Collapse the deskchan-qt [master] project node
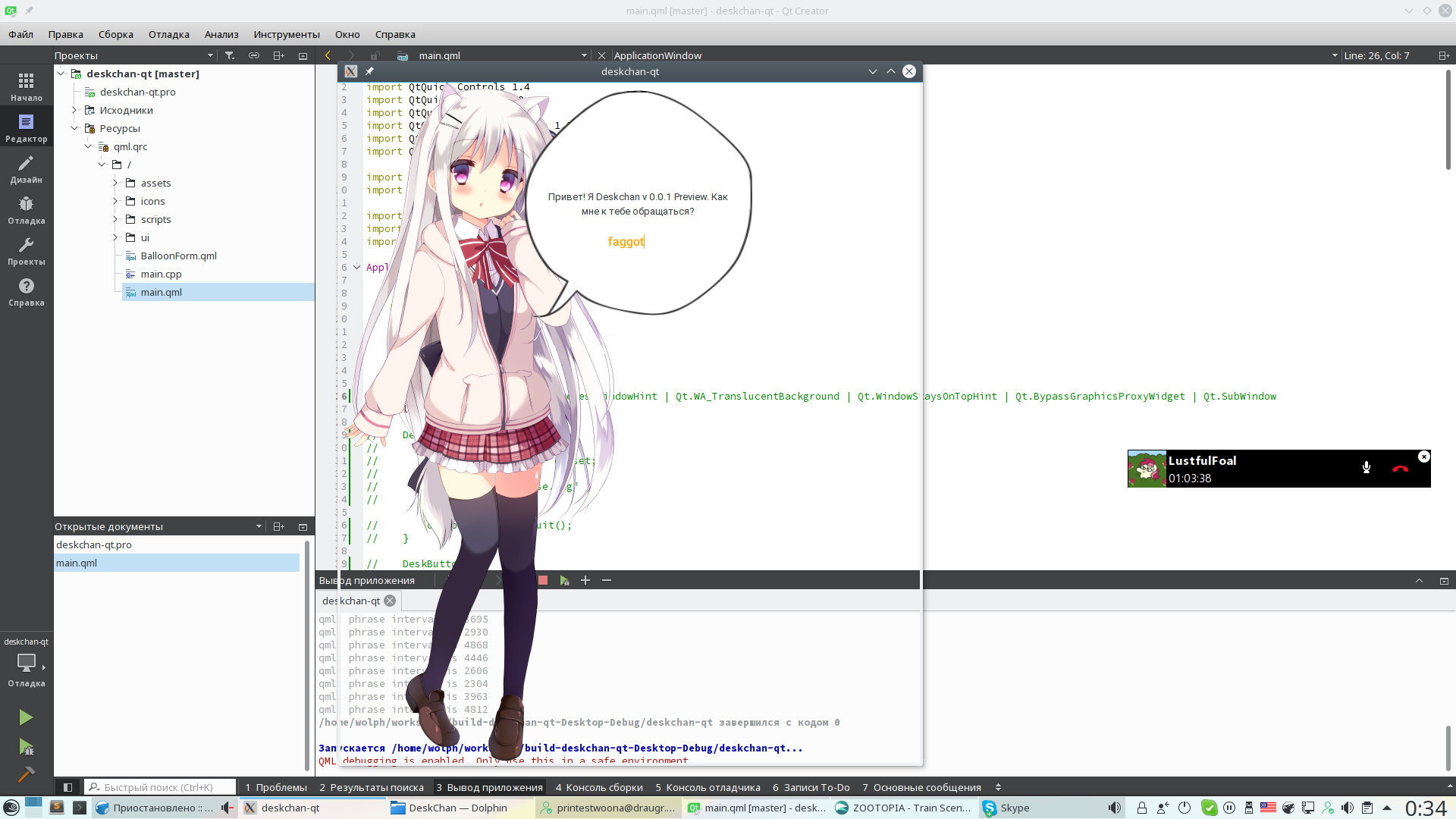Screen dimensions: 1456x819 (61, 74)
